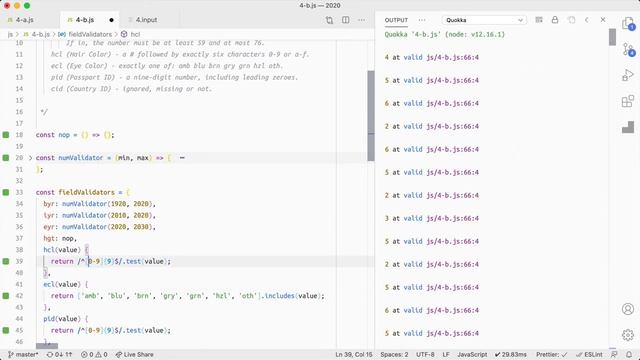Screen dimensions: 640x360
Task: Click the master git branch indicator
Action: tap(24, 354)
